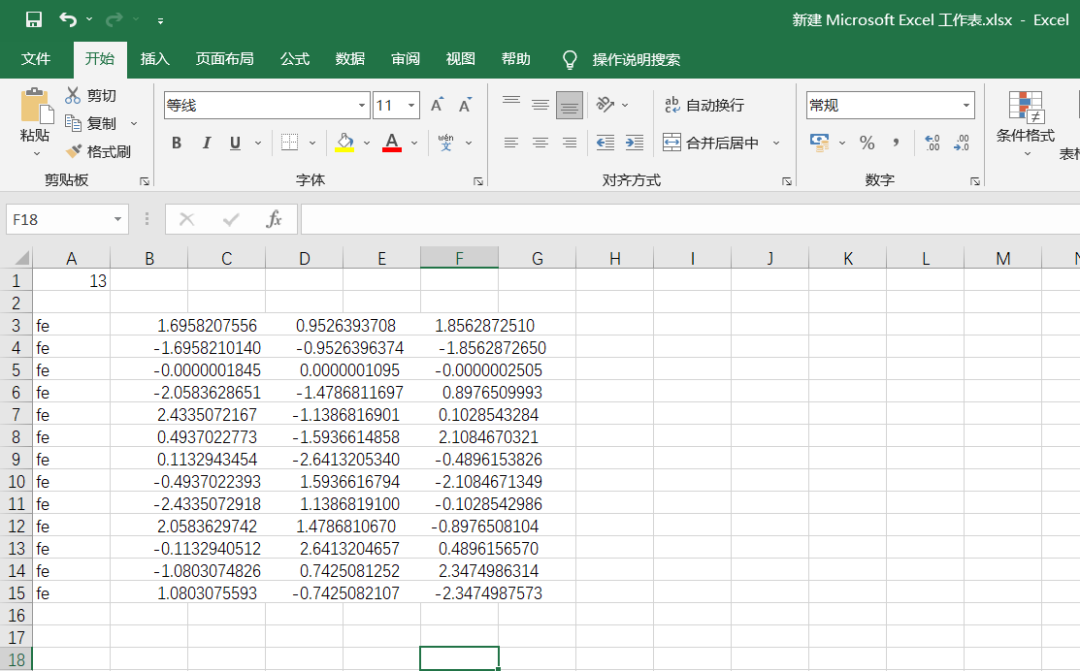Select column H header

[x=614, y=259]
